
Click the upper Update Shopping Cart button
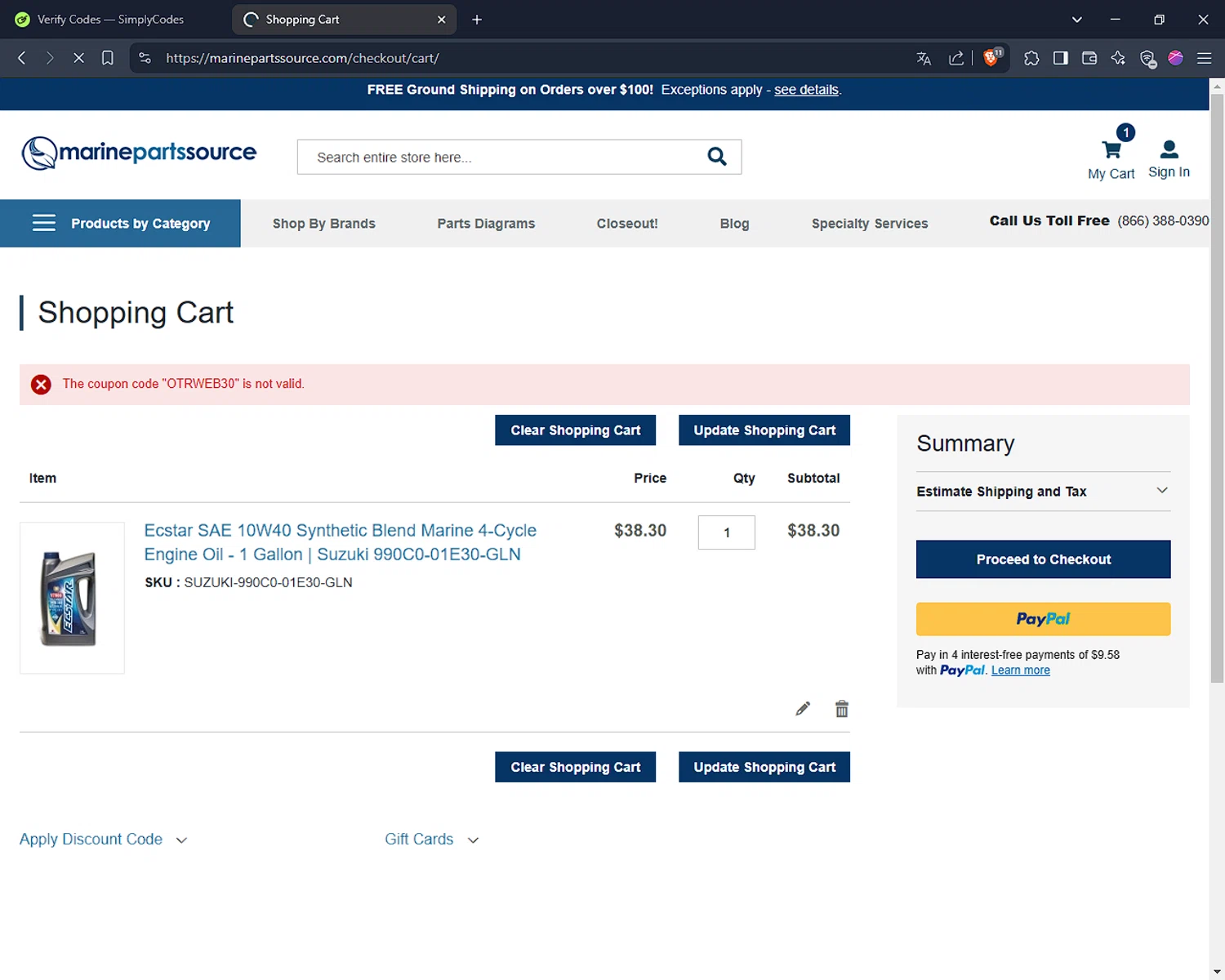click(764, 430)
